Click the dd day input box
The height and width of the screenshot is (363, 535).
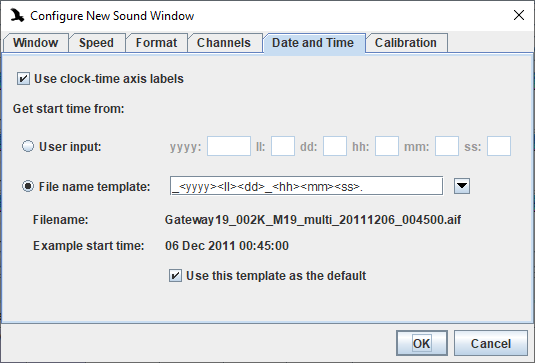click(335, 146)
